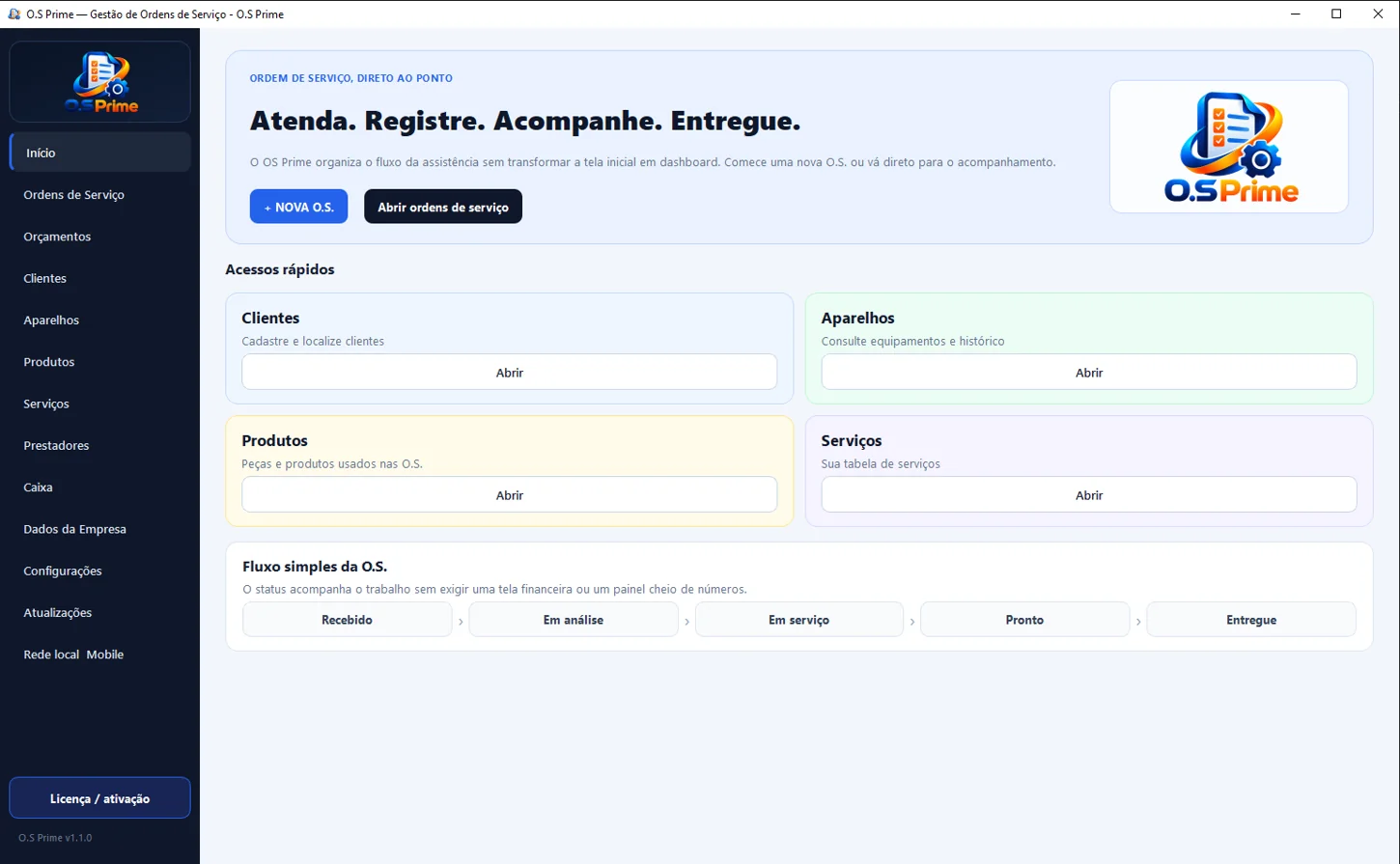Click the large O.S Prime banner logo
1400x864 pixels.
click(x=1229, y=147)
